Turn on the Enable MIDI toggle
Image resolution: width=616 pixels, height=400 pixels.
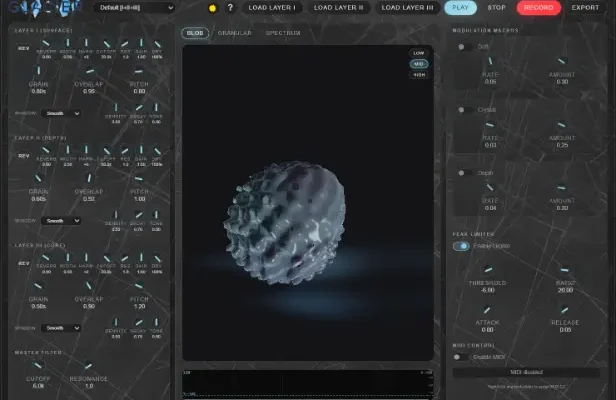pos(461,356)
